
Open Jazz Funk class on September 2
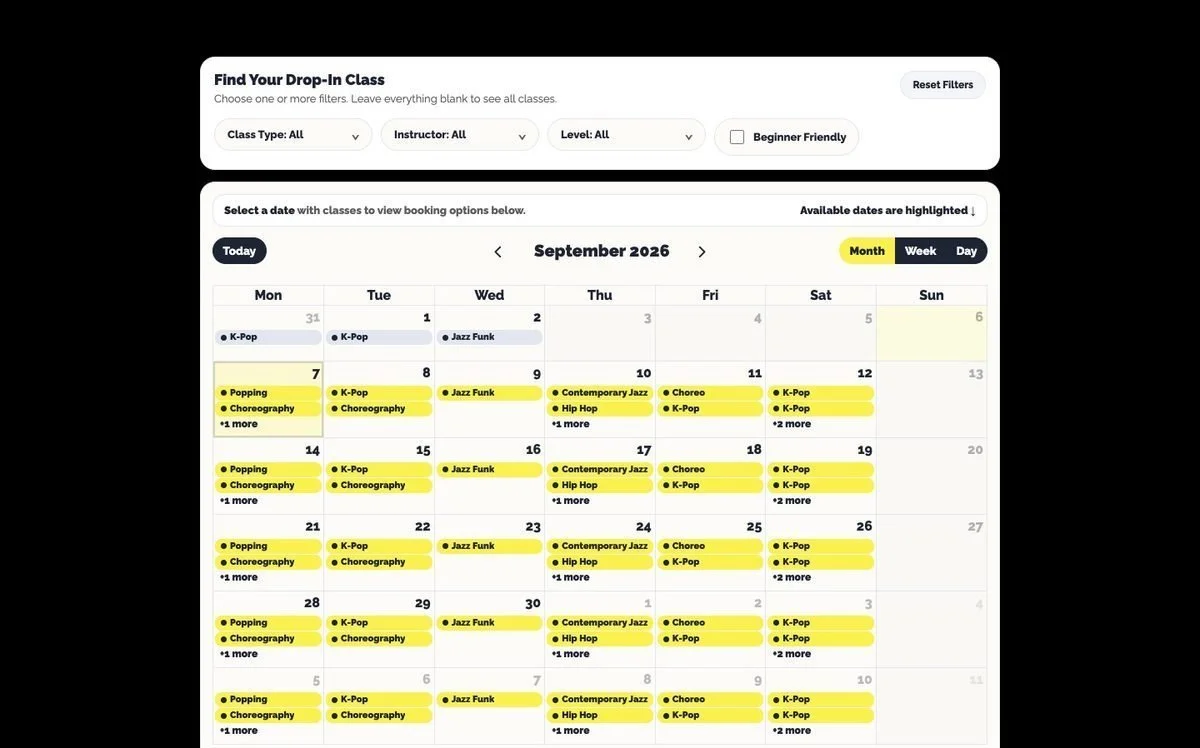[x=490, y=337]
